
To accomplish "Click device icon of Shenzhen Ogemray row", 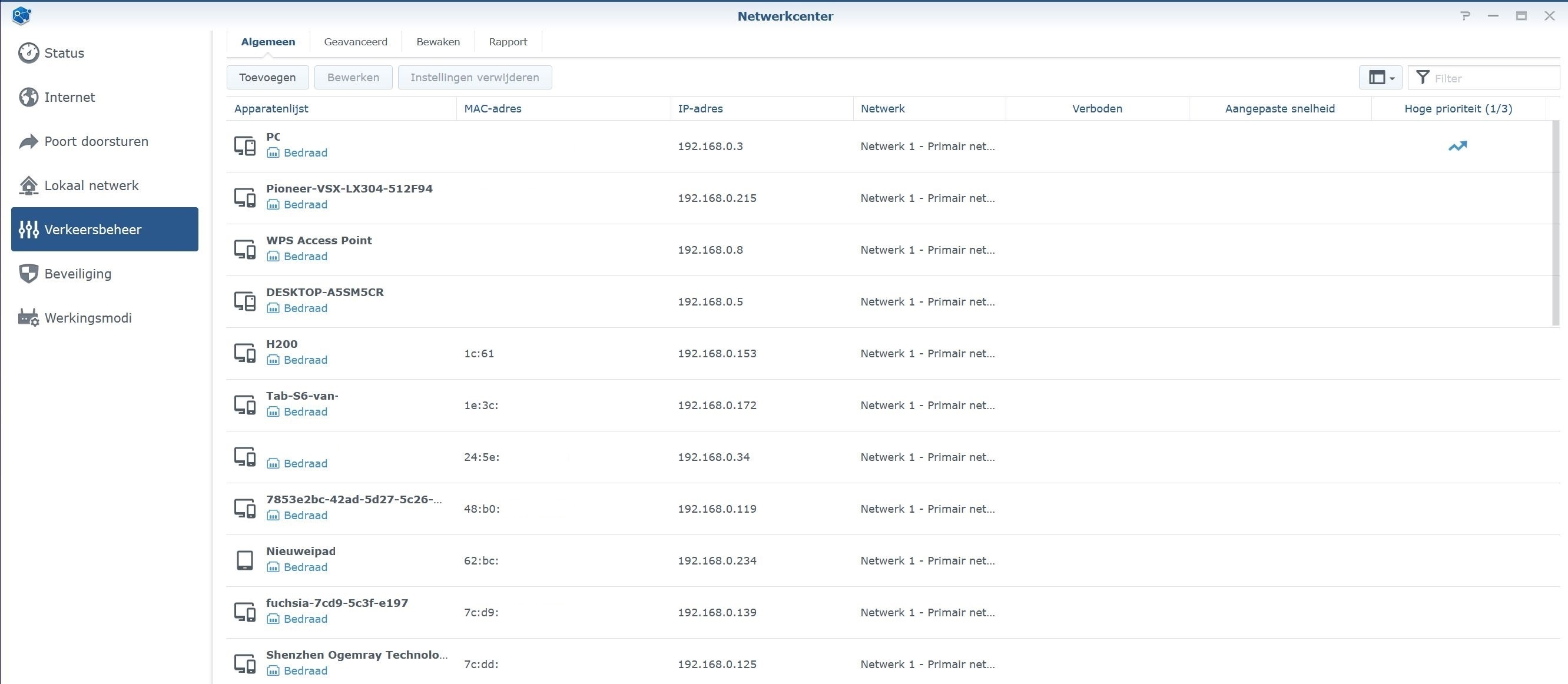I will click(245, 664).
